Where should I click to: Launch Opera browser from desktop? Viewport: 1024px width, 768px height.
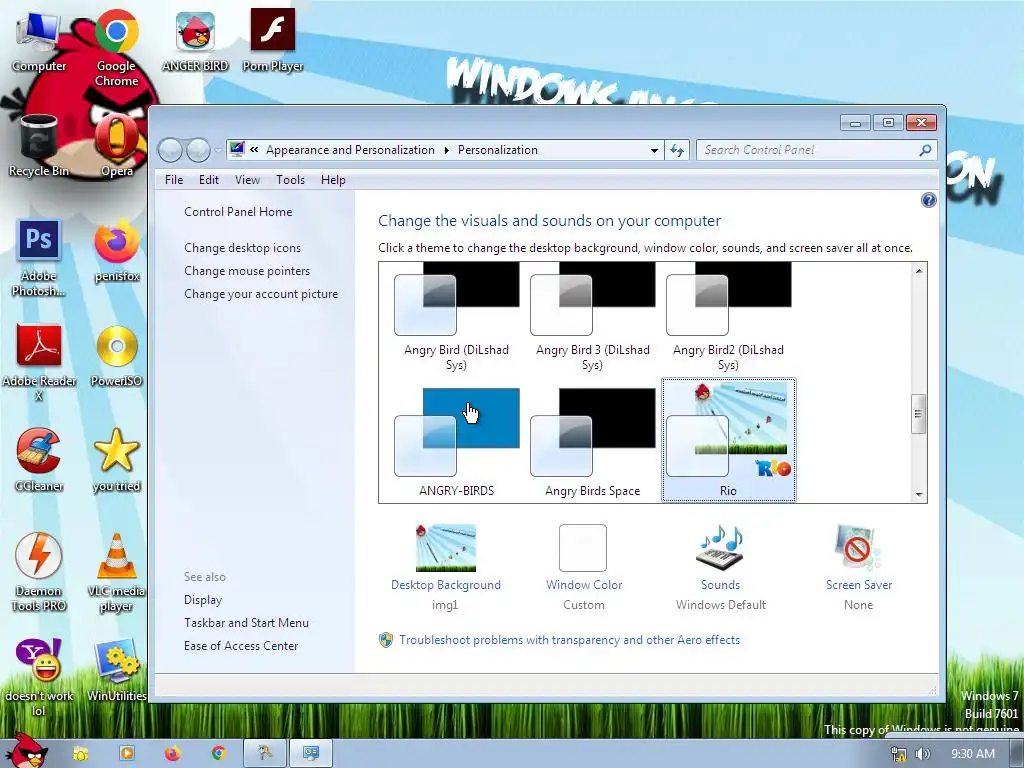tap(116, 146)
